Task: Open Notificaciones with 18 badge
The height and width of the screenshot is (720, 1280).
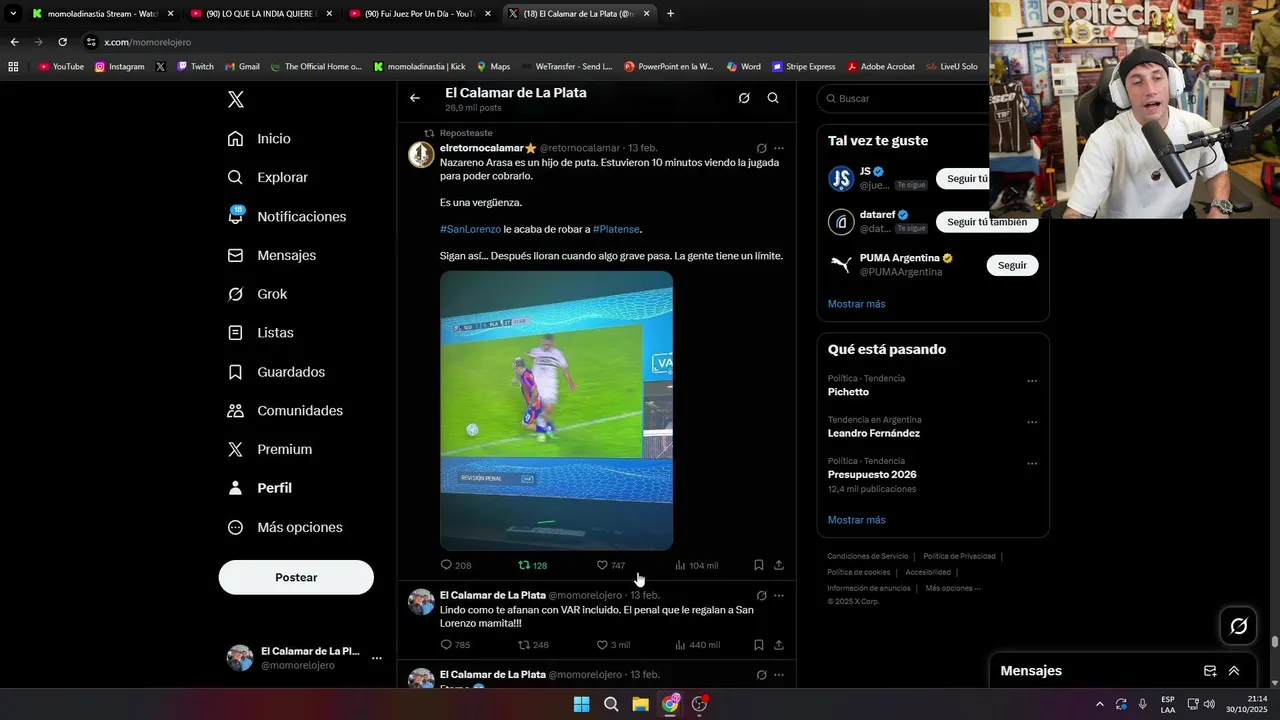Action: click(x=286, y=216)
